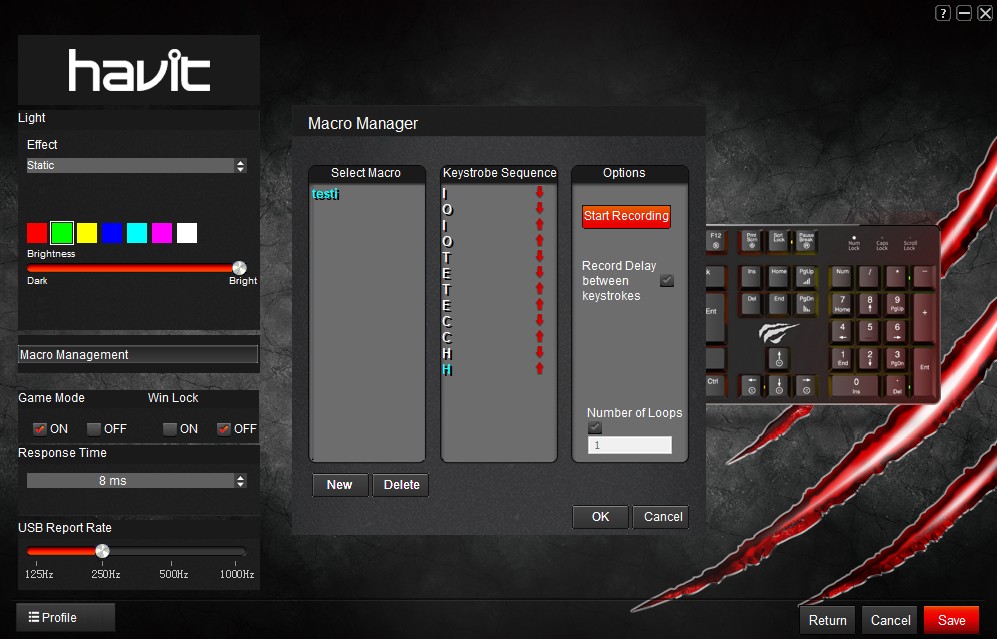The width and height of the screenshot is (997, 639).
Task: Select the testi macro in list
Action: [x=326, y=194]
